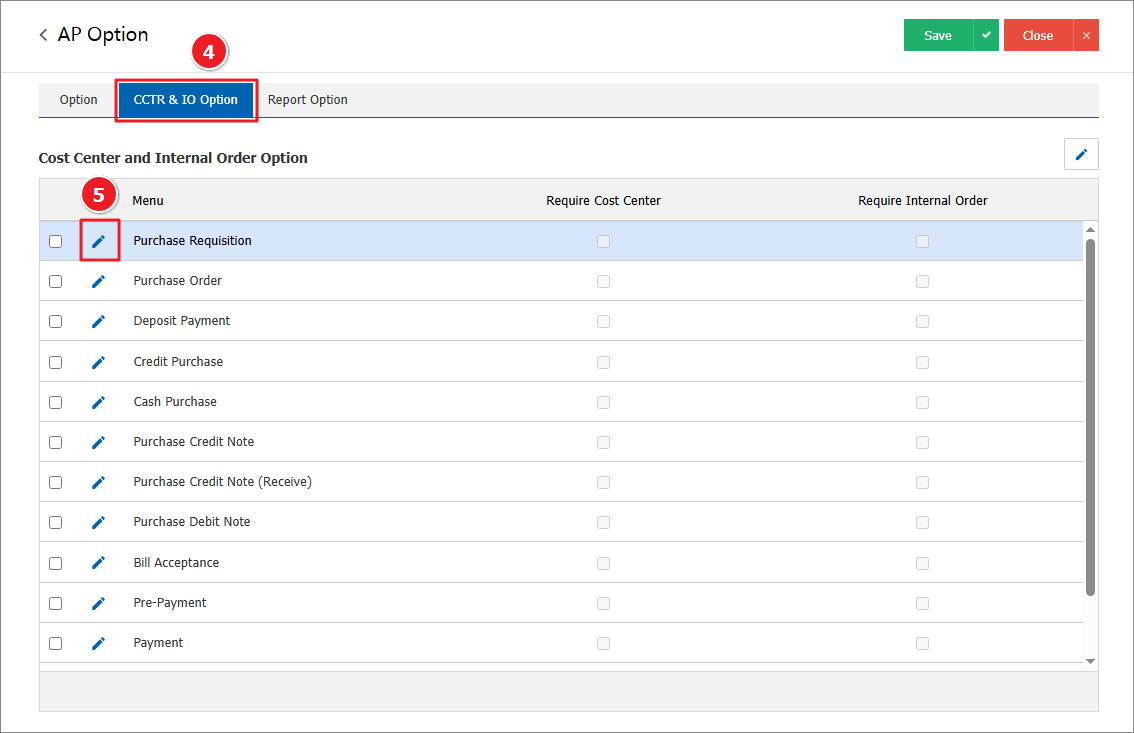Edit the Pre-Payment row
This screenshot has height=733, width=1134.
pyautogui.click(x=98, y=603)
